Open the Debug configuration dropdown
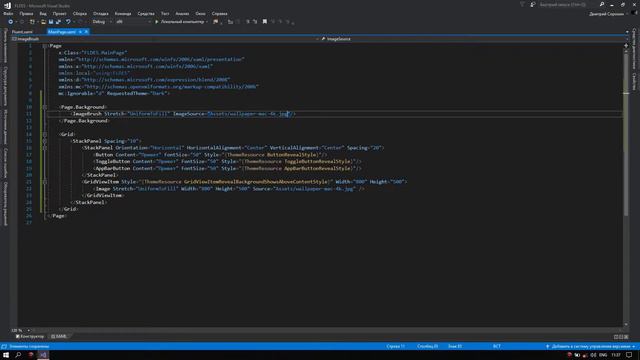The height and width of the screenshot is (360, 640). click(x=102, y=22)
